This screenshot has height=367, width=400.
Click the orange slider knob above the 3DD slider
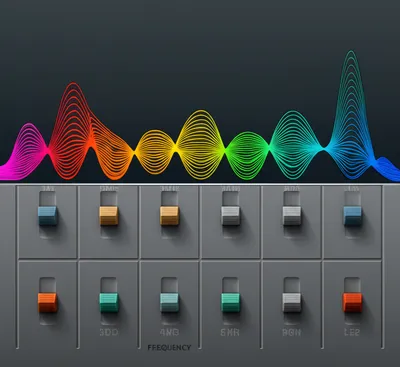[x=109, y=216]
